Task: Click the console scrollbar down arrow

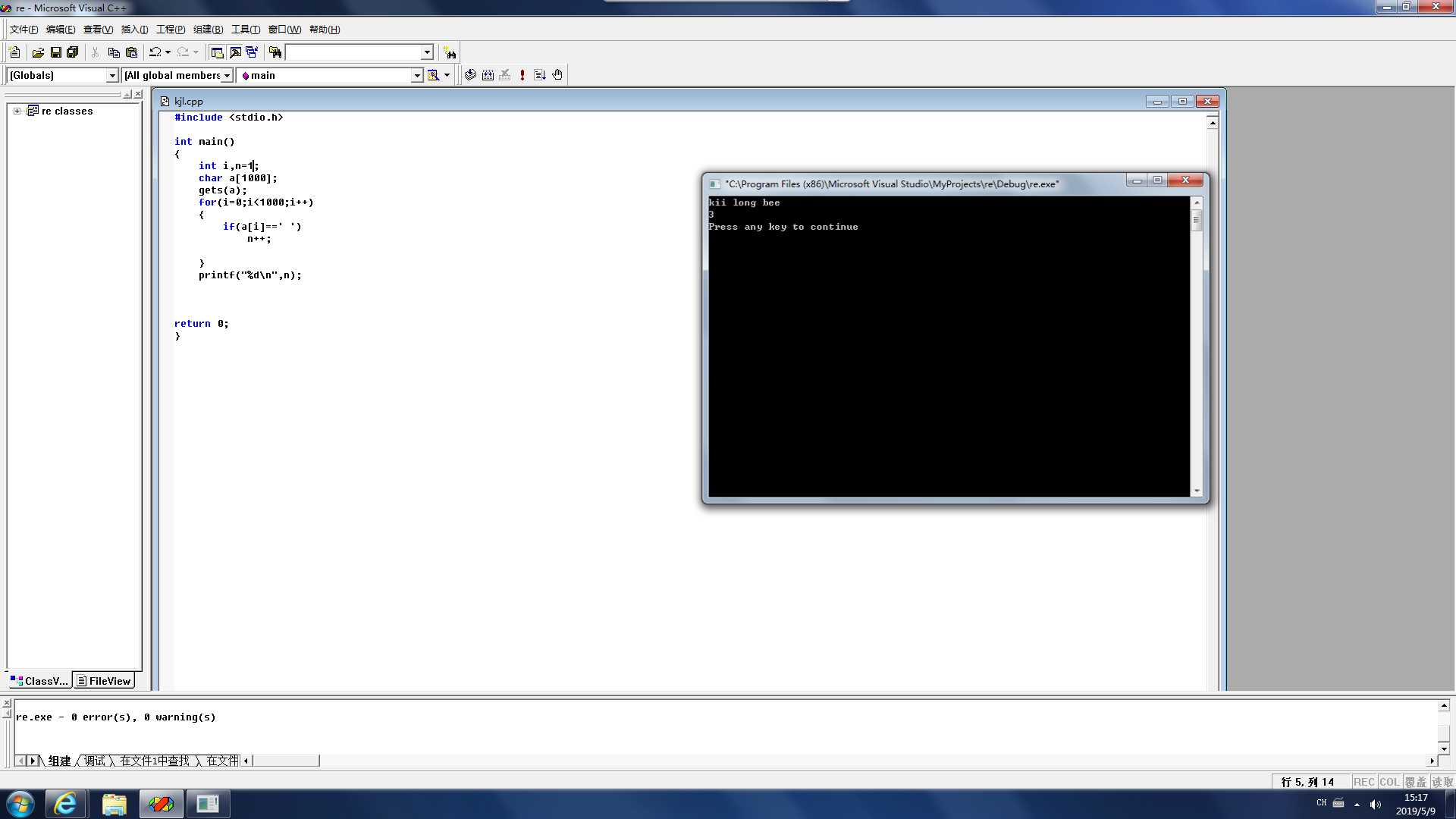Action: (1197, 491)
